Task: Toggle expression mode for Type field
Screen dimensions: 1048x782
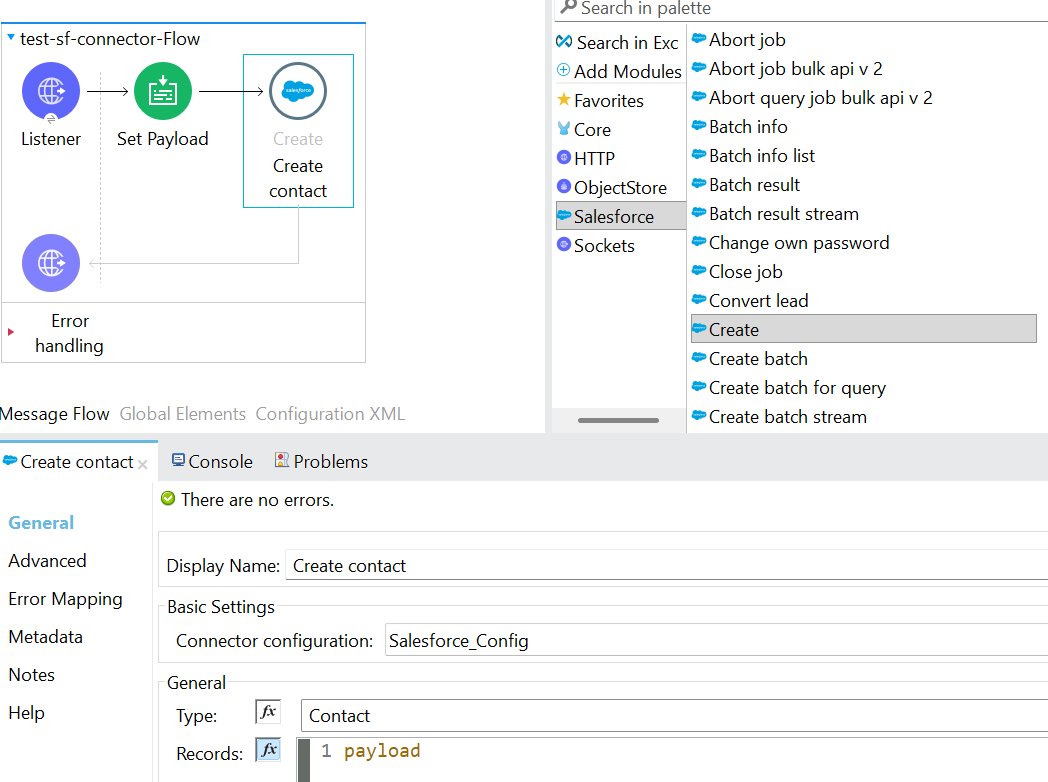Action: click(x=268, y=712)
